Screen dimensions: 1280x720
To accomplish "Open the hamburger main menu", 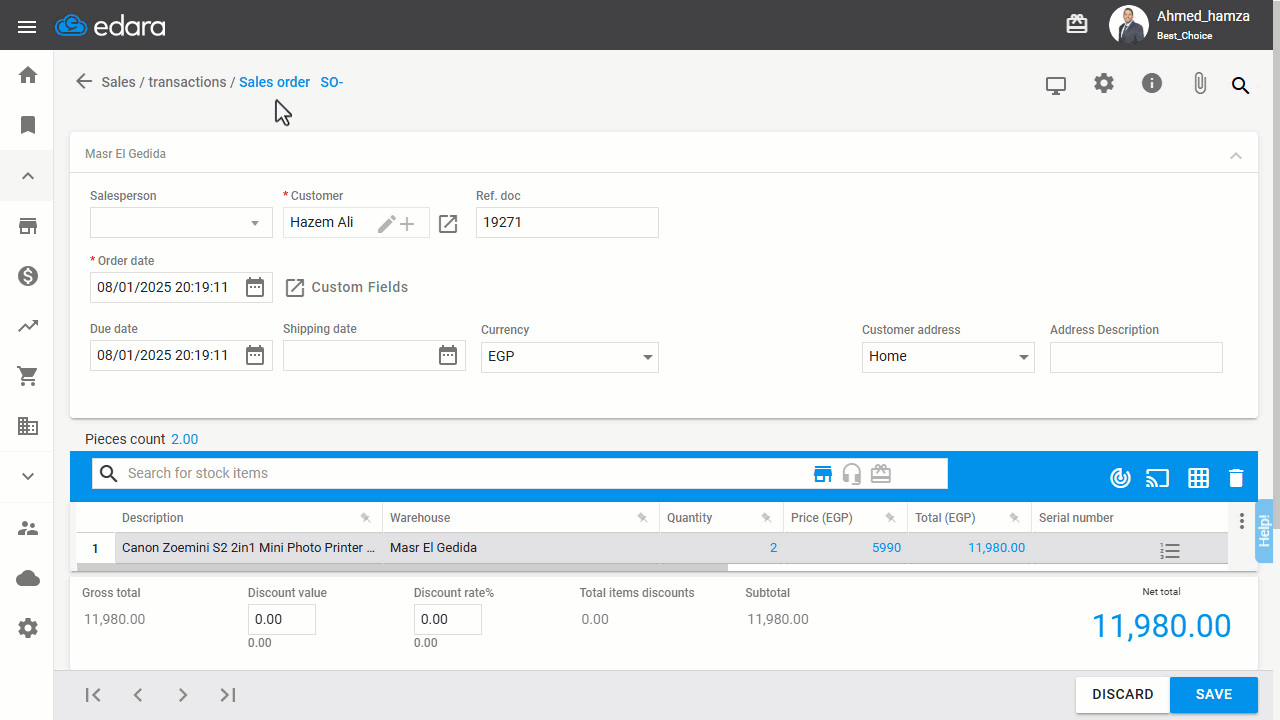I will [x=27, y=26].
